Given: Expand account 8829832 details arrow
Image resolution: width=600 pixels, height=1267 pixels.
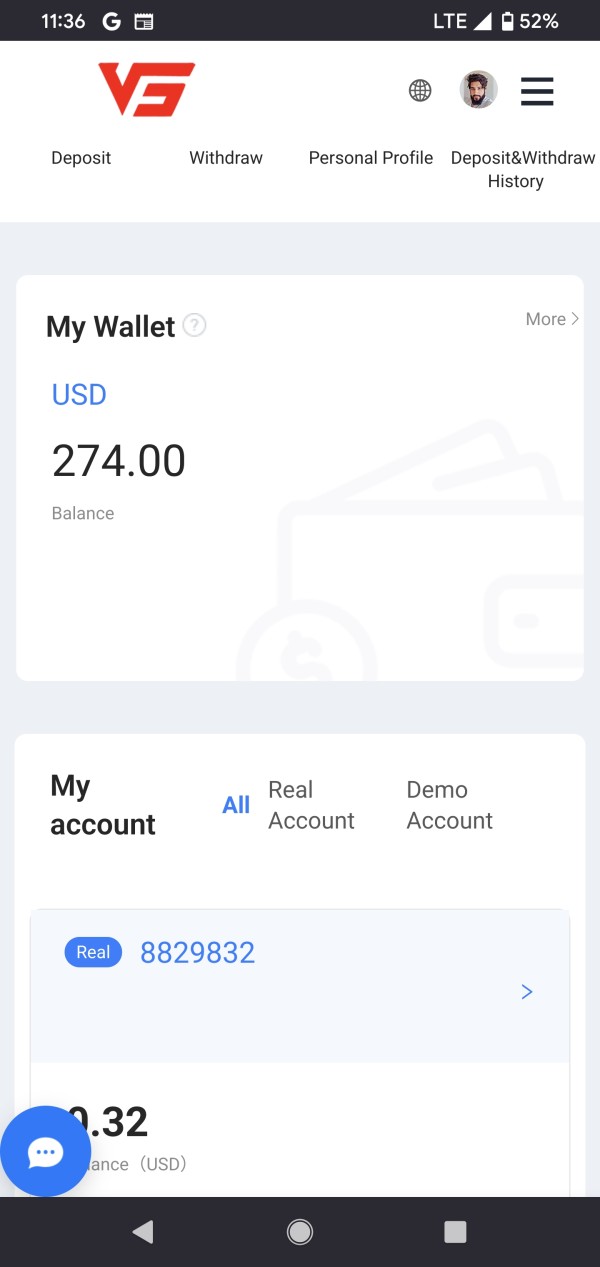Looking at the screenshot, I should point(527,992).
